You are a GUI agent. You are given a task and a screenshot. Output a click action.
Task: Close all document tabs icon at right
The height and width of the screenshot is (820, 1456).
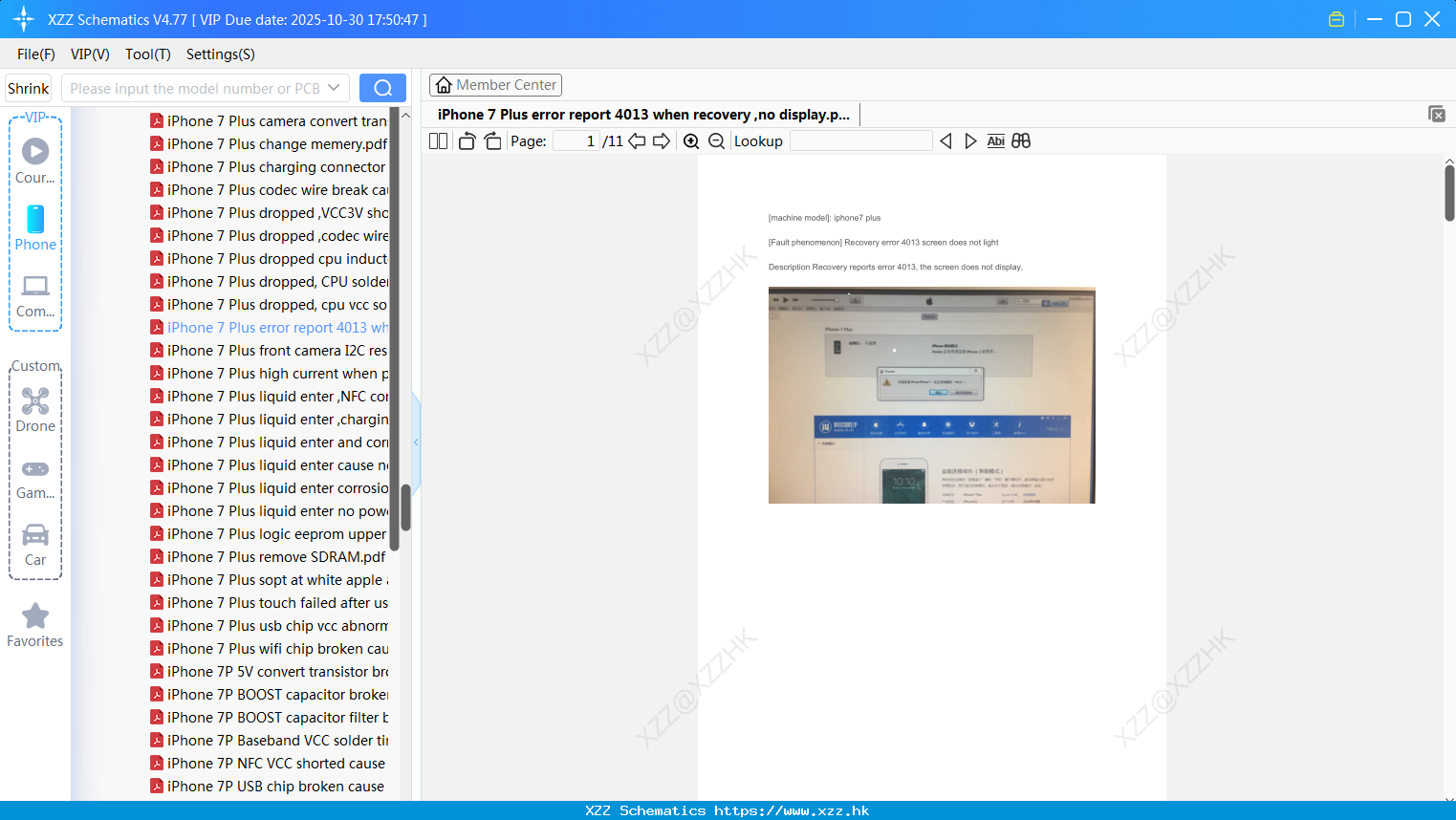coord(1437,114)
